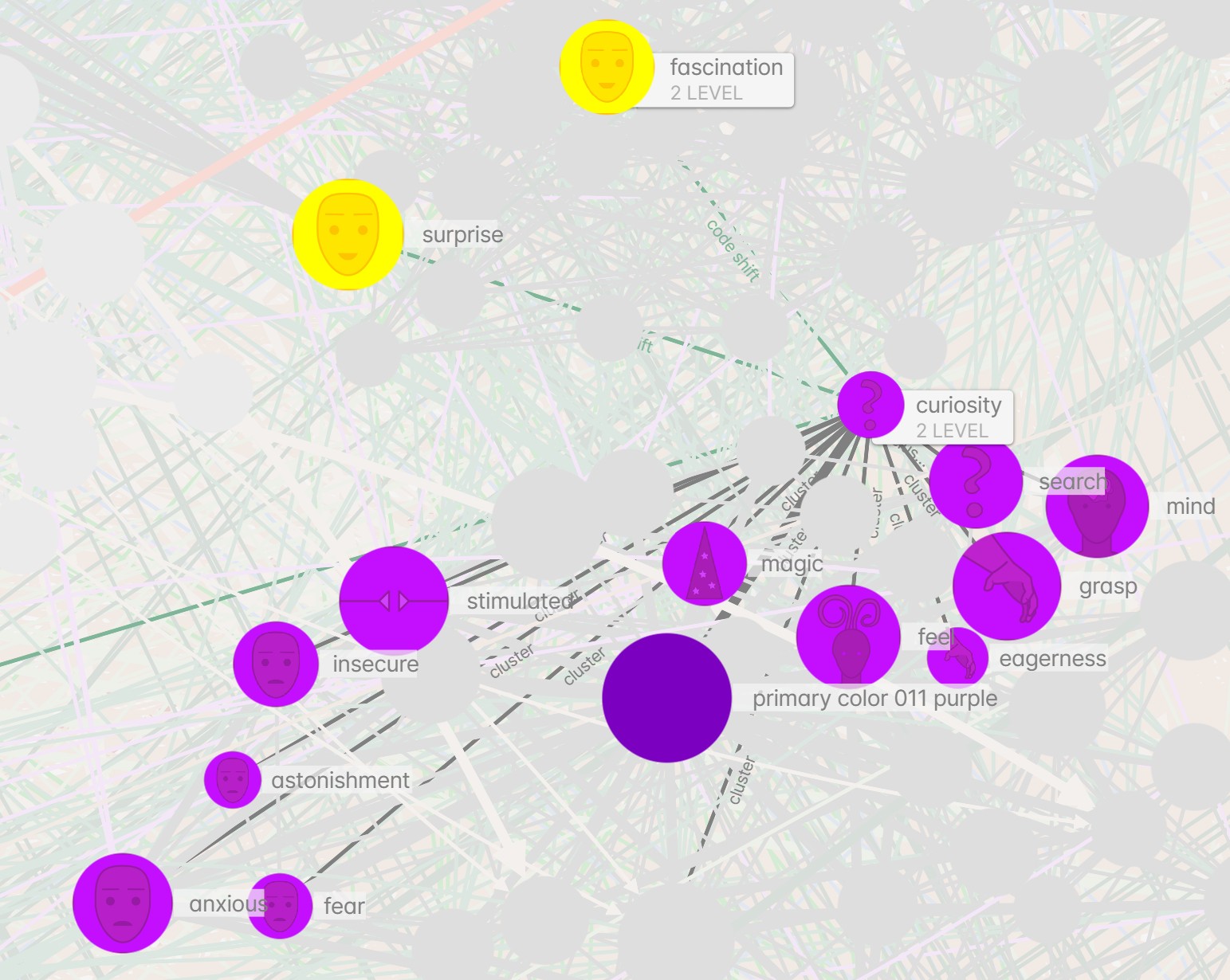Image resolution: width=1230 pixels, height=980 pixels.
Task: Select the search question mark node
Action: coord(976,482)
